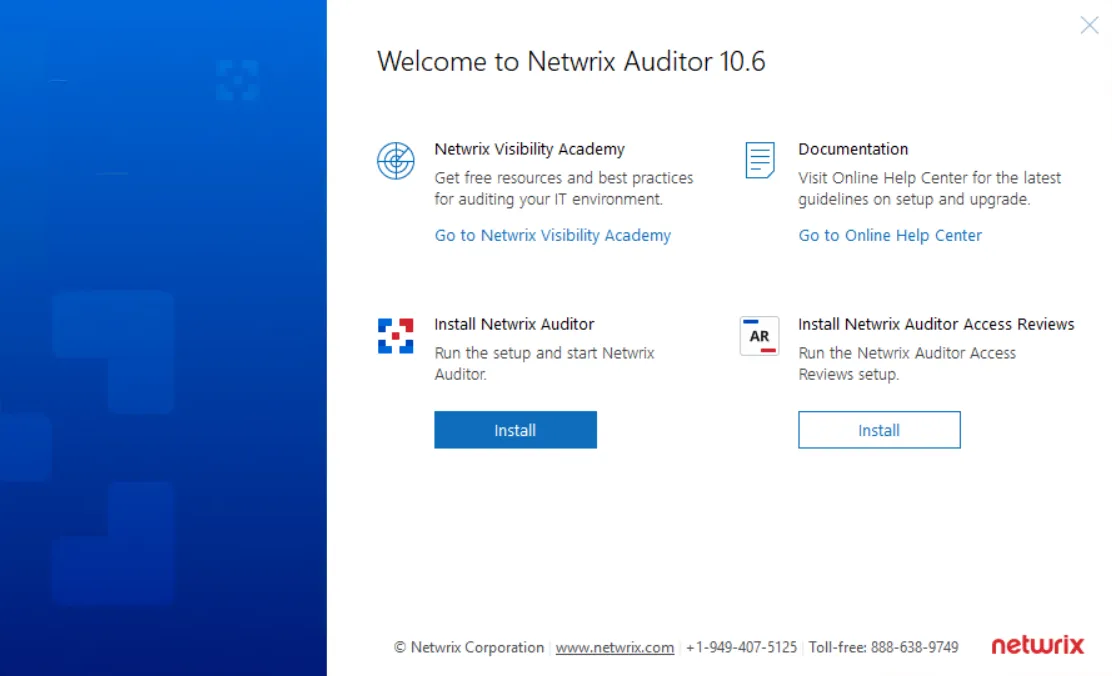Click the Netwrix Visibility Academy title
1112x676 pixels.
[x=530, y=149]
